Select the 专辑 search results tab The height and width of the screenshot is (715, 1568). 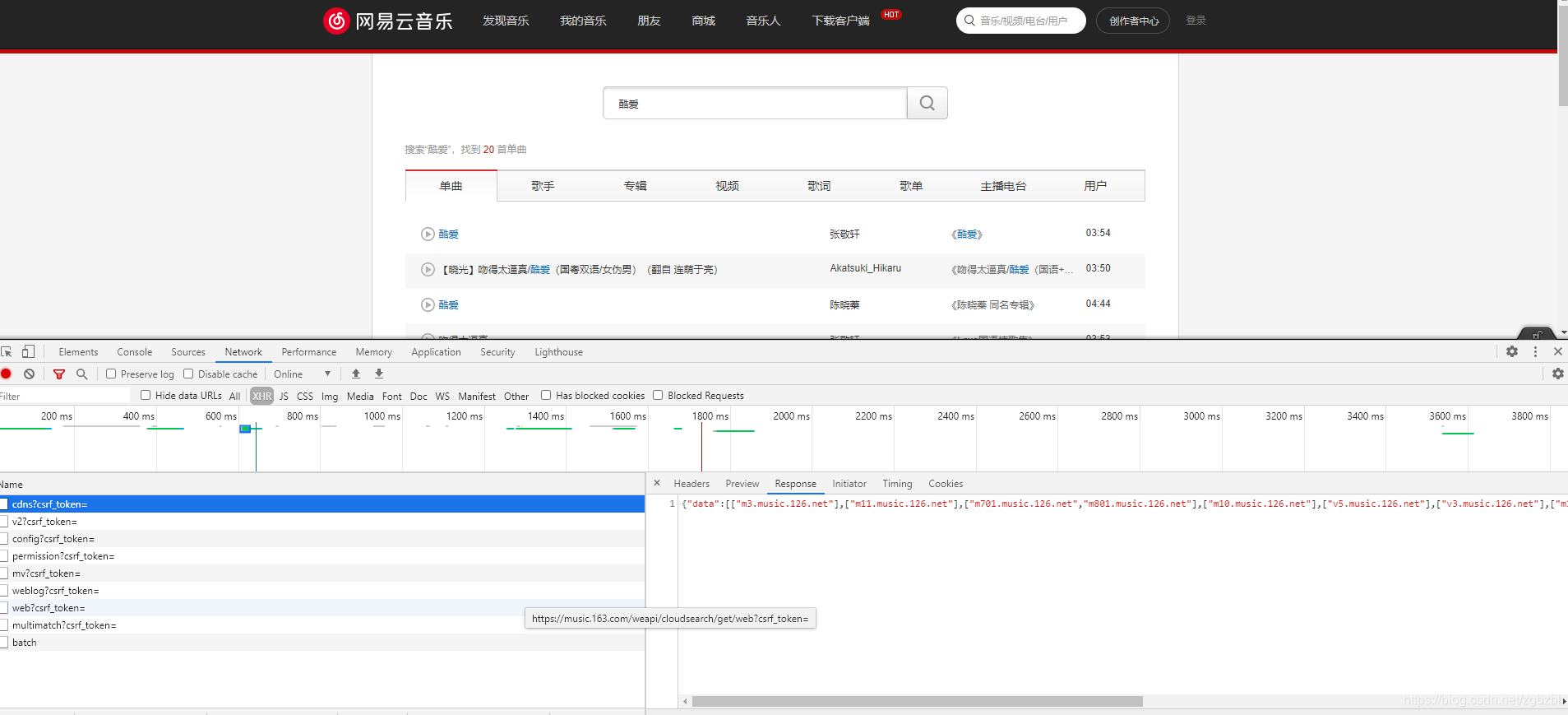[635, 186]
